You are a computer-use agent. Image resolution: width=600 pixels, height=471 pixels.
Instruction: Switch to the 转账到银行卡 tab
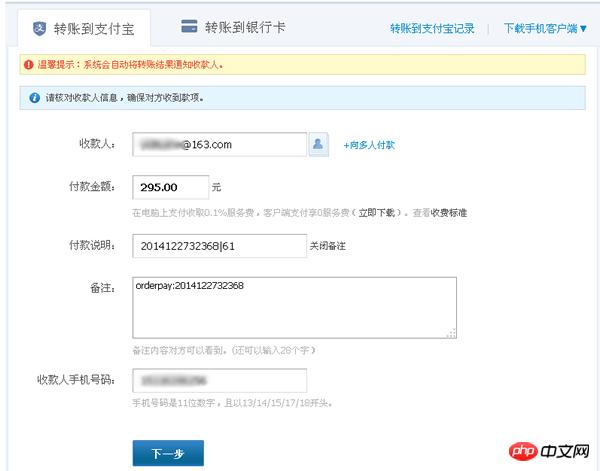(233, 27)
